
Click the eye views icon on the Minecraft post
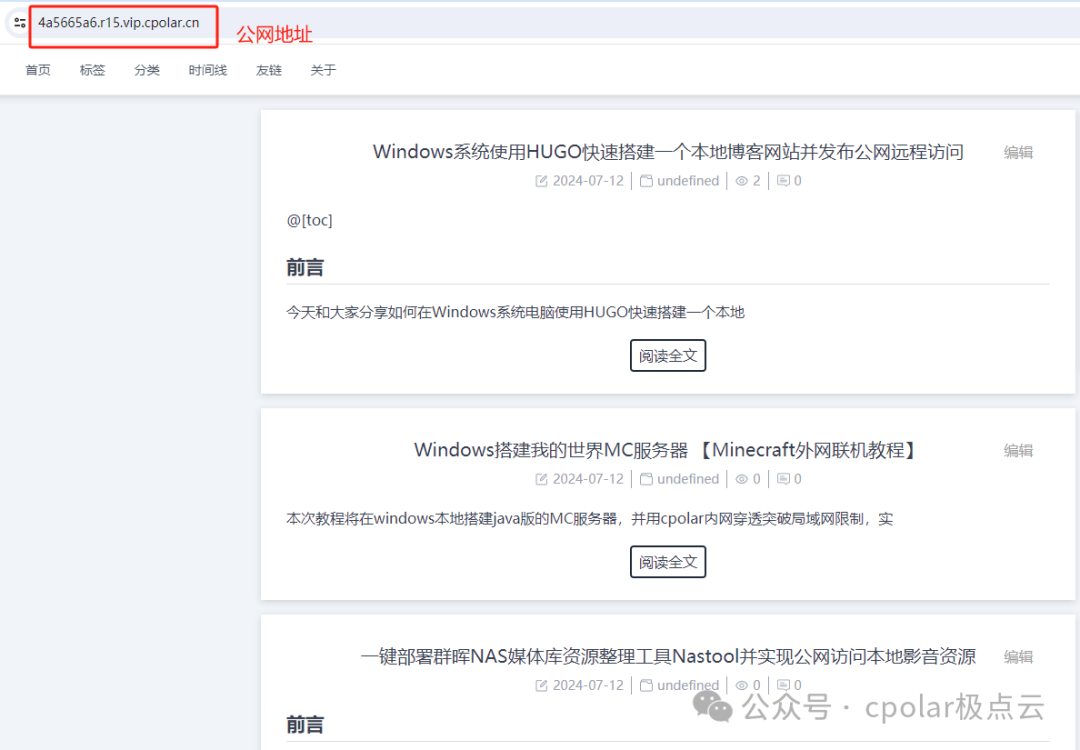tap(742, 479)
